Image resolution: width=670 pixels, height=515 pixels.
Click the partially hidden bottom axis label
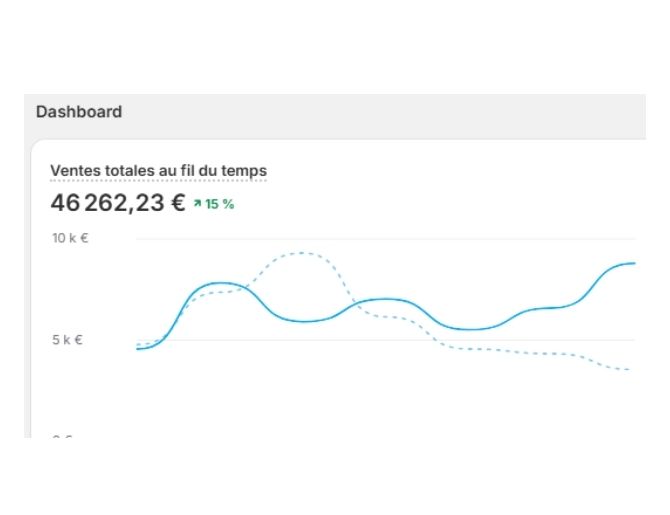click(x=62, y=436)
